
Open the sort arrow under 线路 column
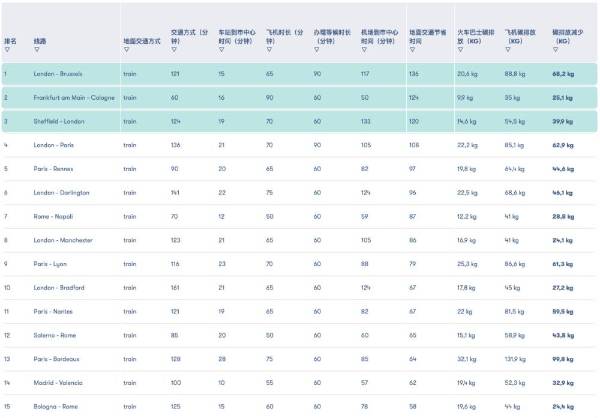click(37, 50)
